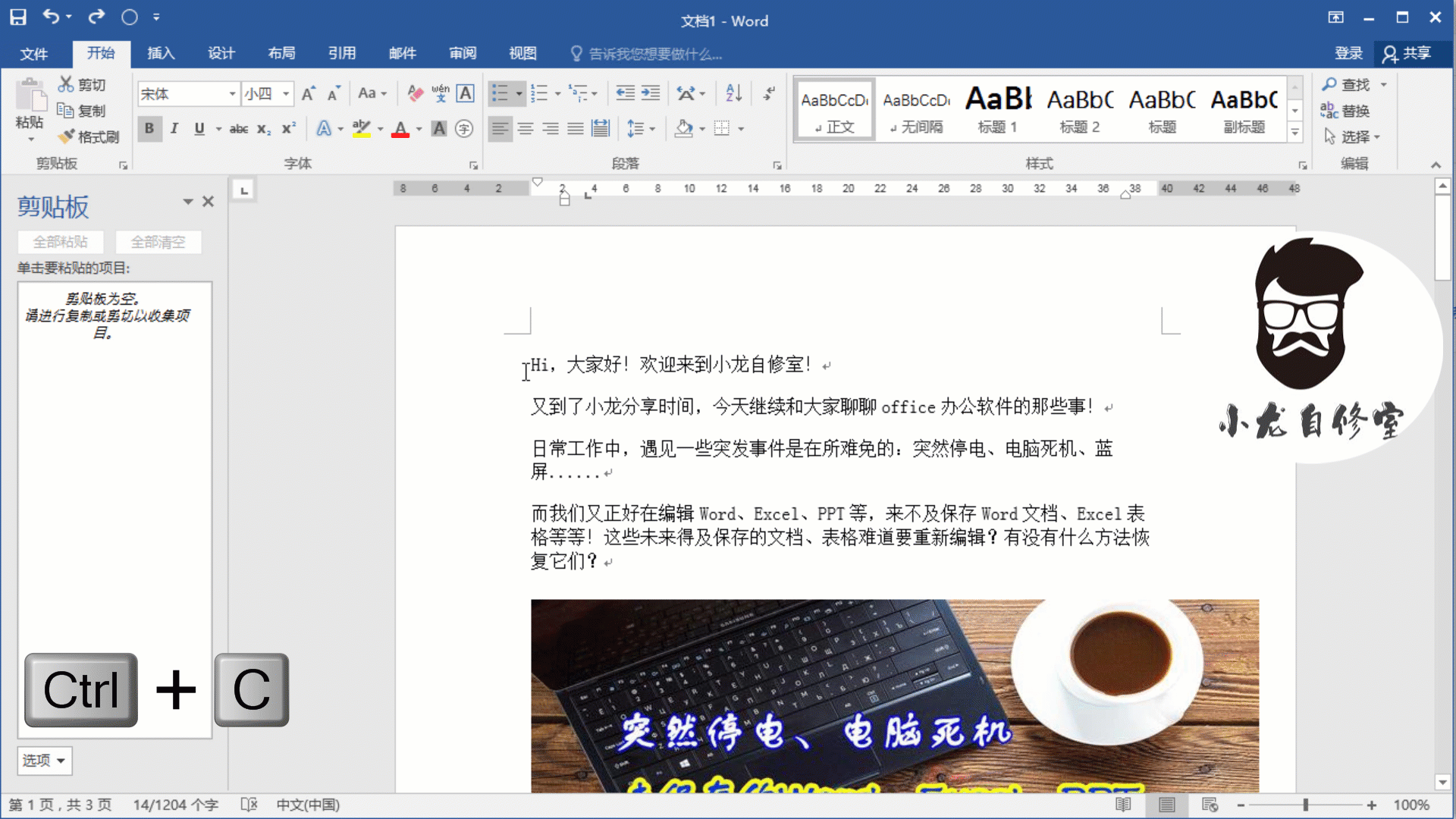This screenshot has width=1456, height=819.
Task: Toggle Bold formatting
Action: (x=149, y=129)
